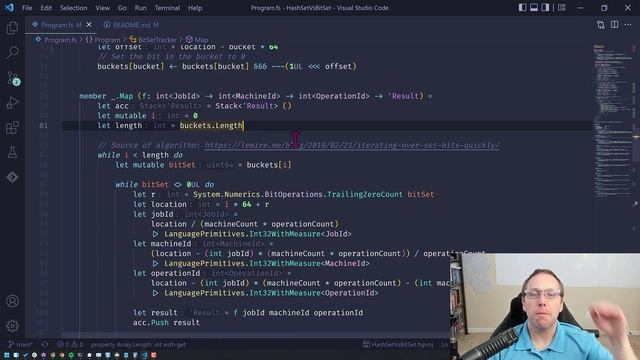Open the File menu
Viewport: 640px width, 360px height.
27,8
